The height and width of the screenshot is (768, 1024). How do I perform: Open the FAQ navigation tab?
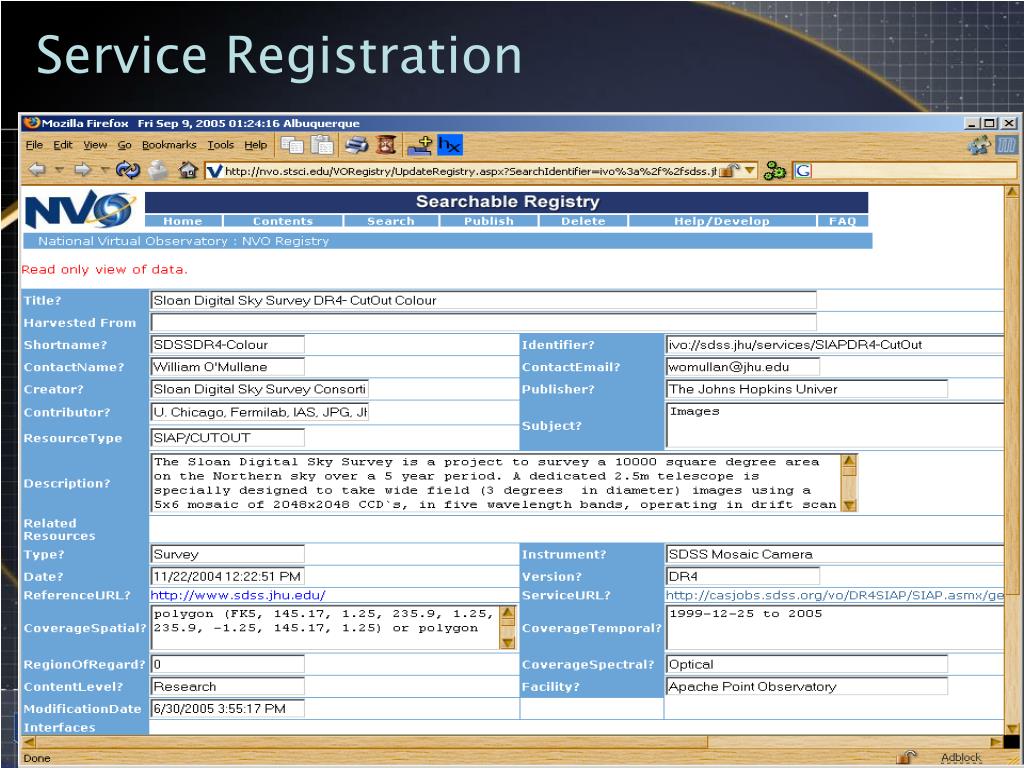pos(842,221)
